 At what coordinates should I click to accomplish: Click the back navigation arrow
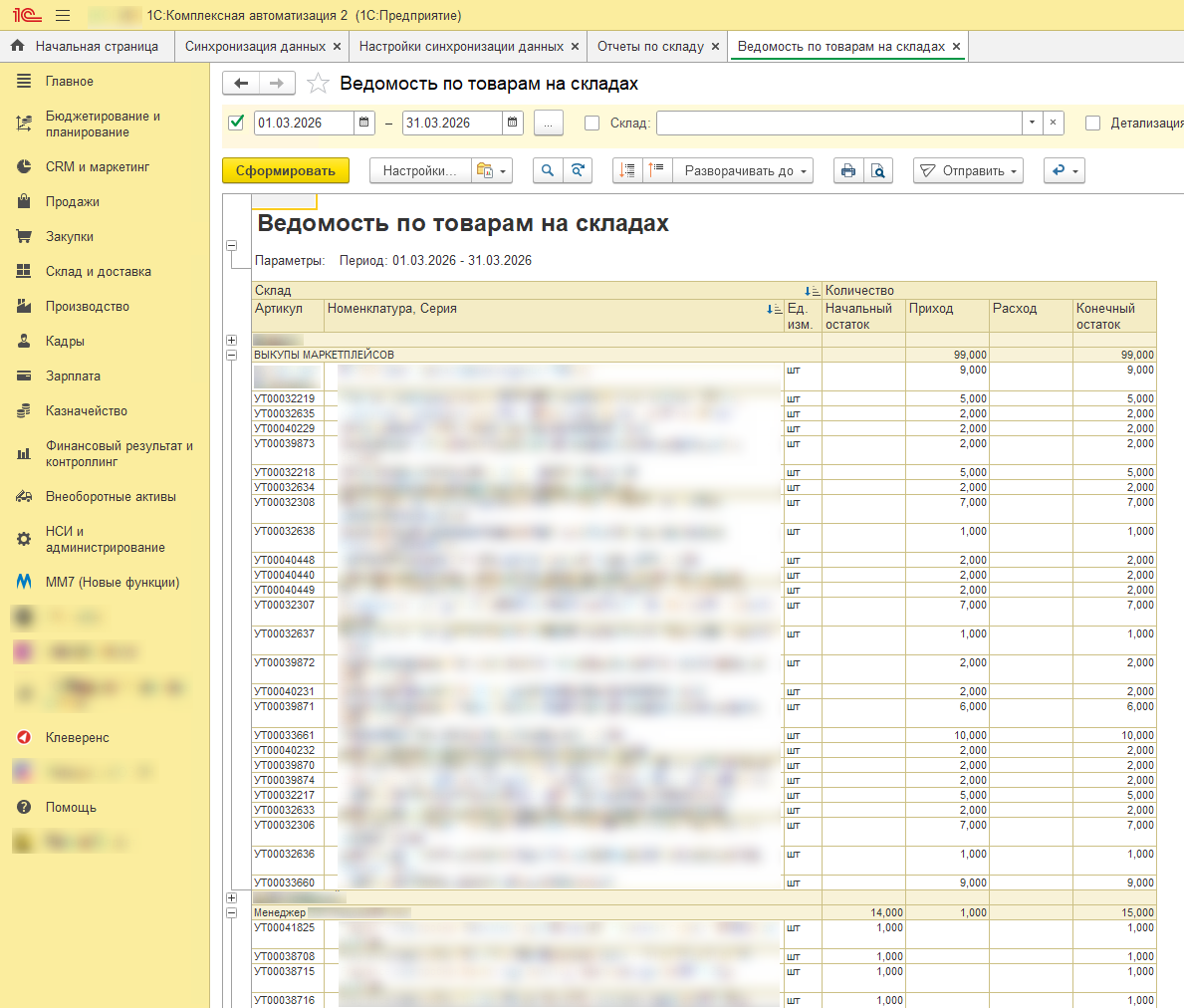pos(241,83)
